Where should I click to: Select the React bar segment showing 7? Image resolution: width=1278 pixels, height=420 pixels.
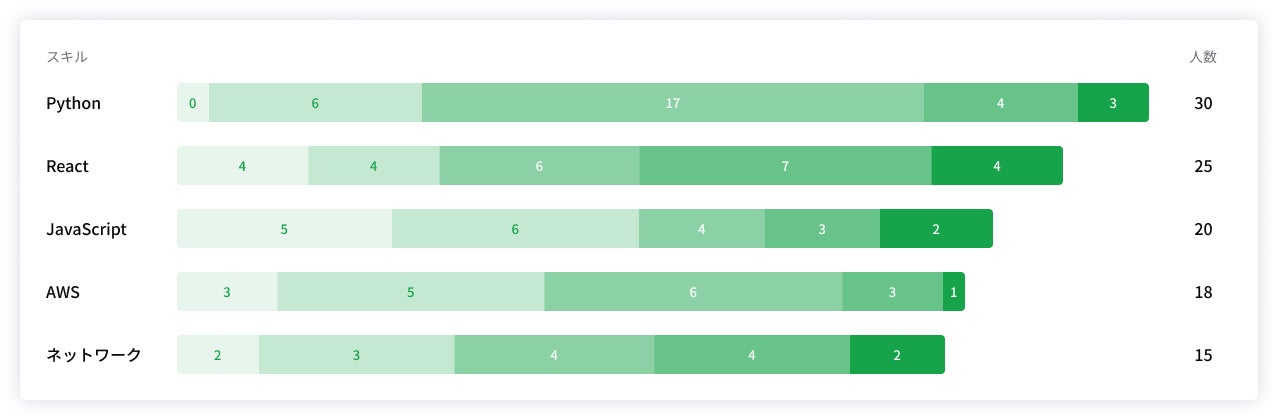(785, 166)
